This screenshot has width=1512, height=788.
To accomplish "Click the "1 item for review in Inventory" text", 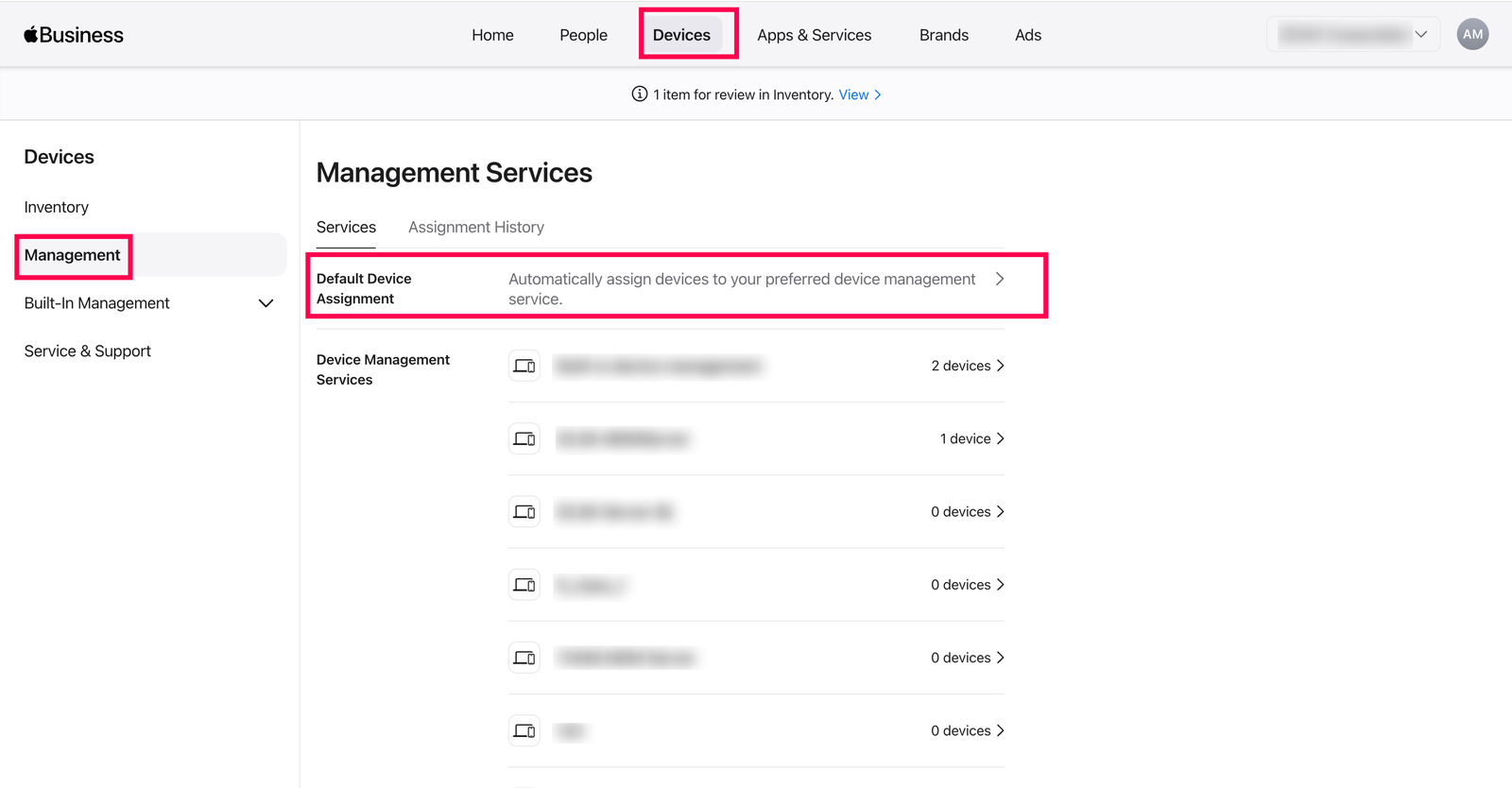I will (x=744, y=94).
